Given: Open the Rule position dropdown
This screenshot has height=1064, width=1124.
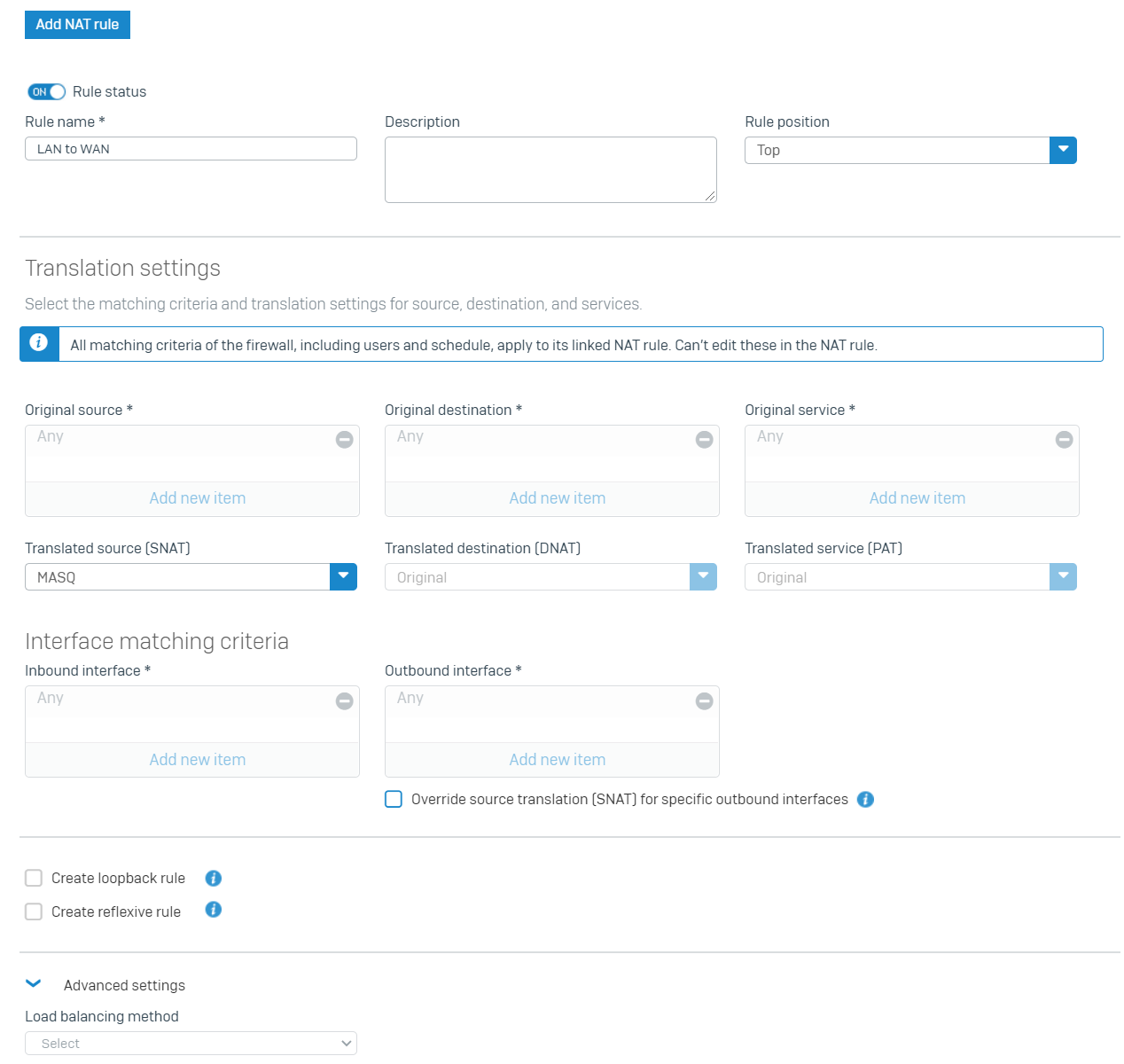Looking at the screenshot, I should coord(910,150).
